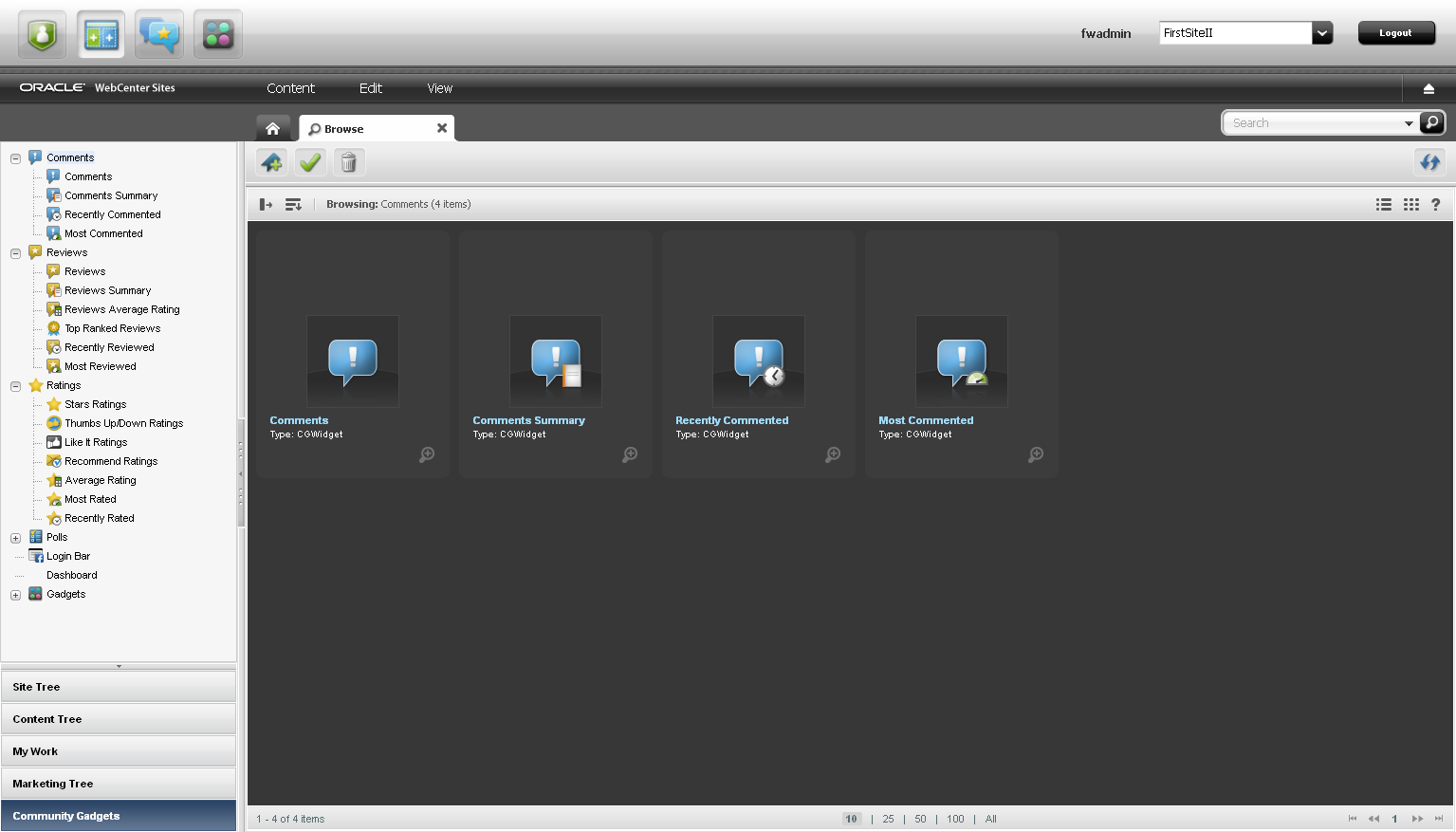Open the Recently Commented widget link
This screenshot has width=1456, height=832.
[x=731, y=420]
